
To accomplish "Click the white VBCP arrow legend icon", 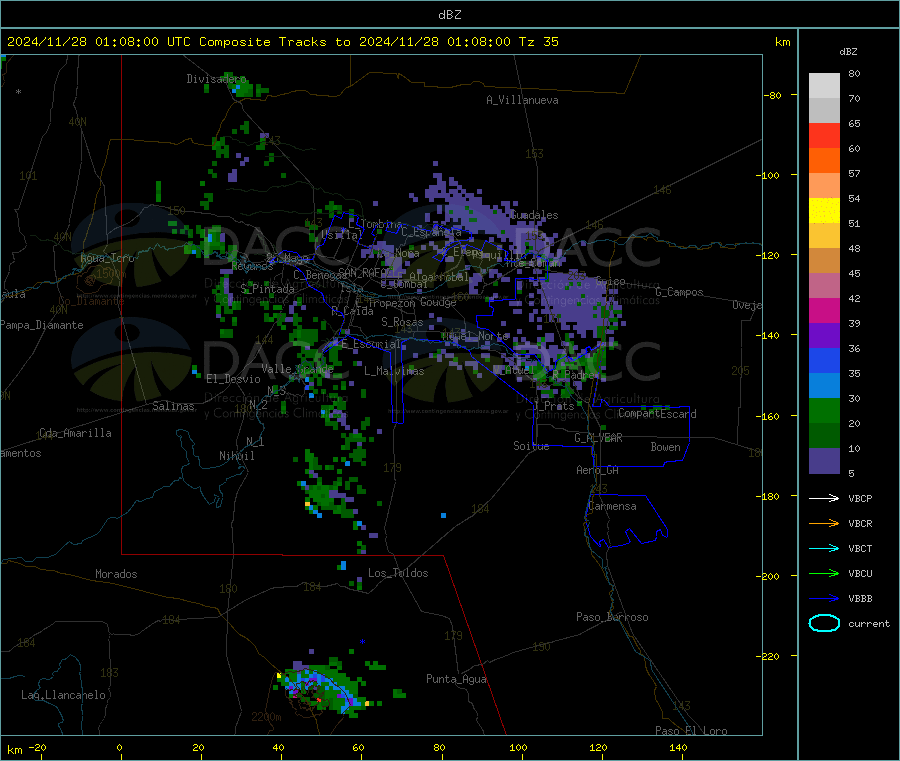I will click(x=824, y=498).
